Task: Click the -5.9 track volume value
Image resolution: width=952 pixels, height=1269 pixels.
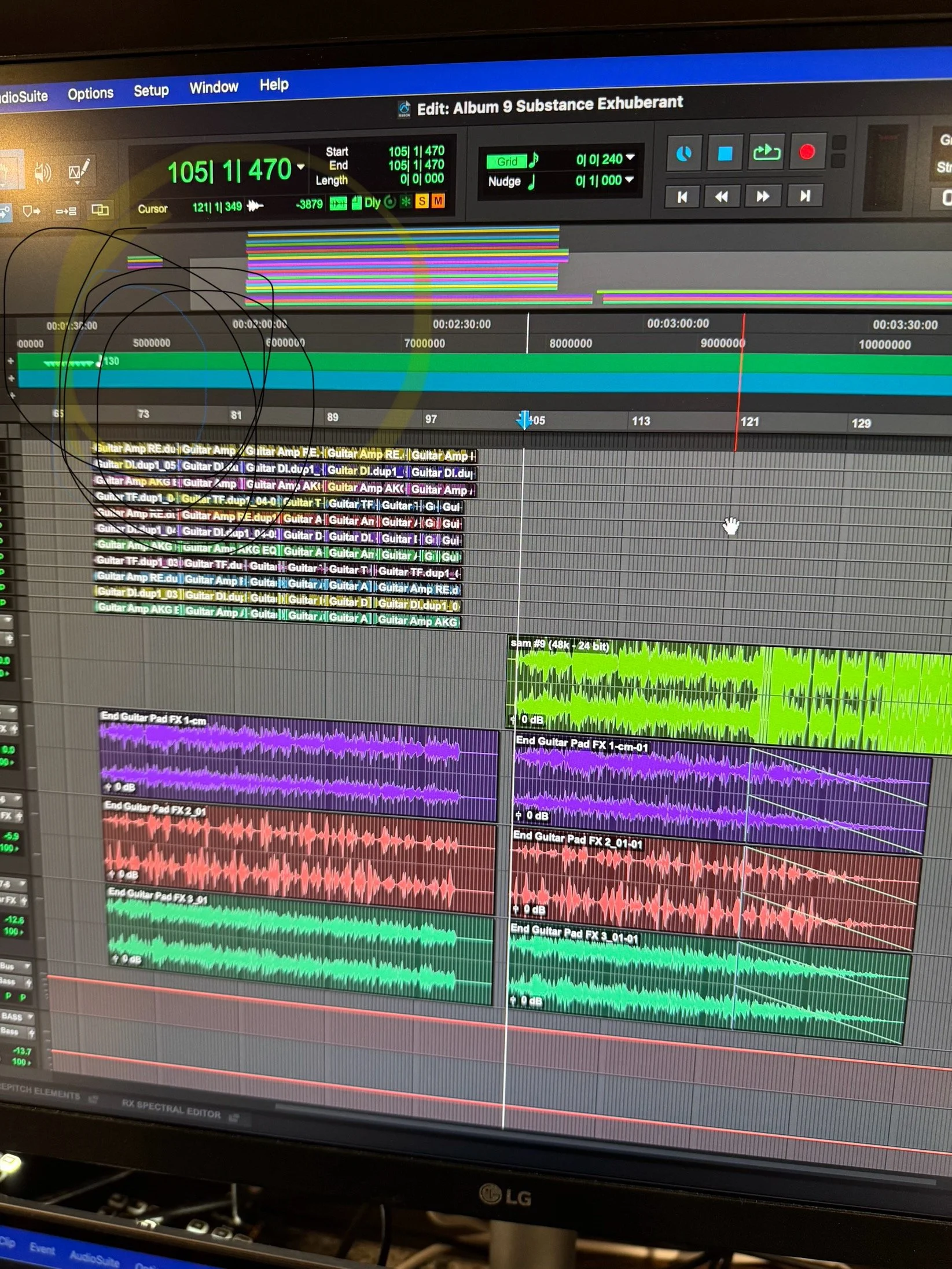Action: click(11, 836)
